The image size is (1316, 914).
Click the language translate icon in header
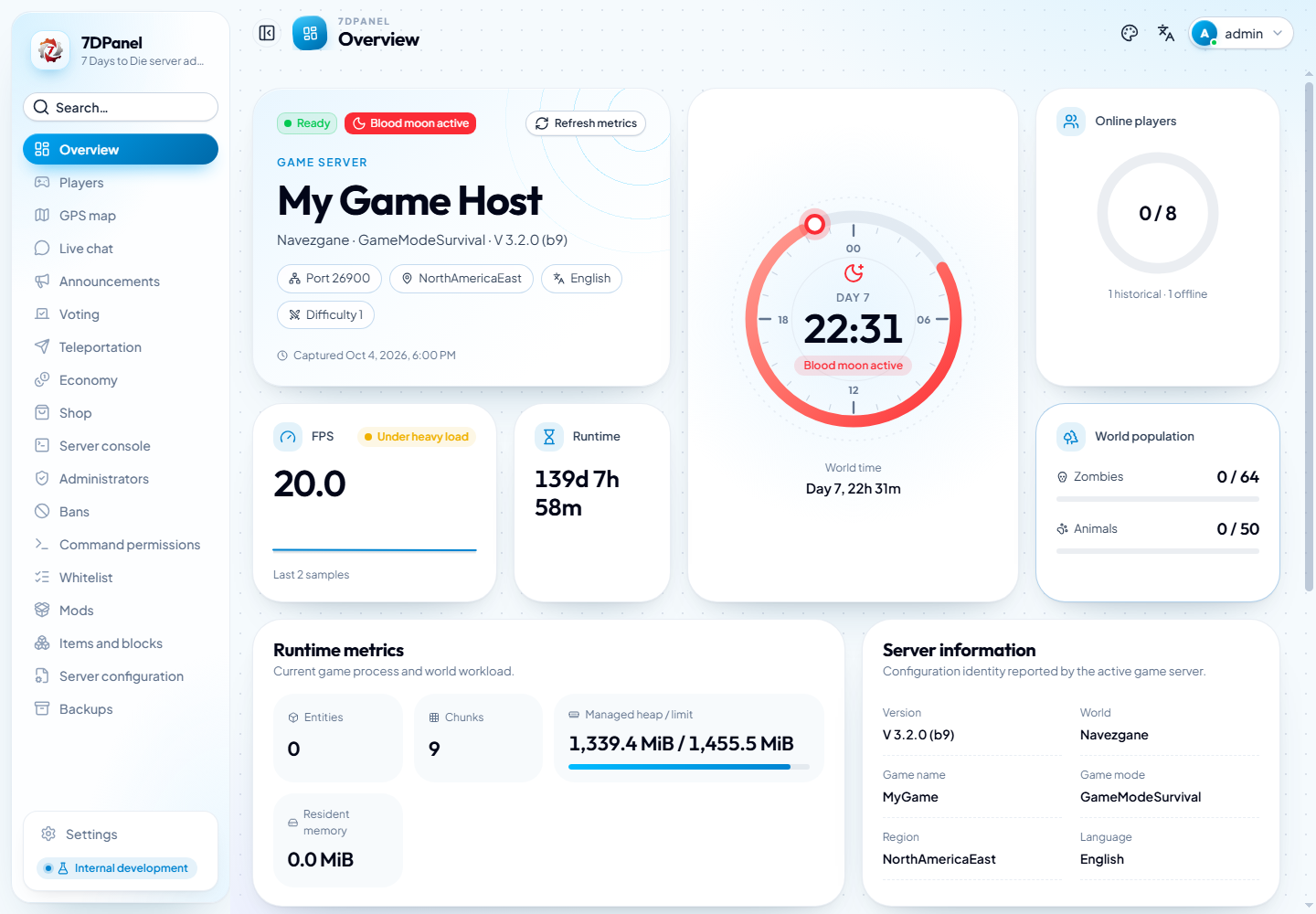1166,34
